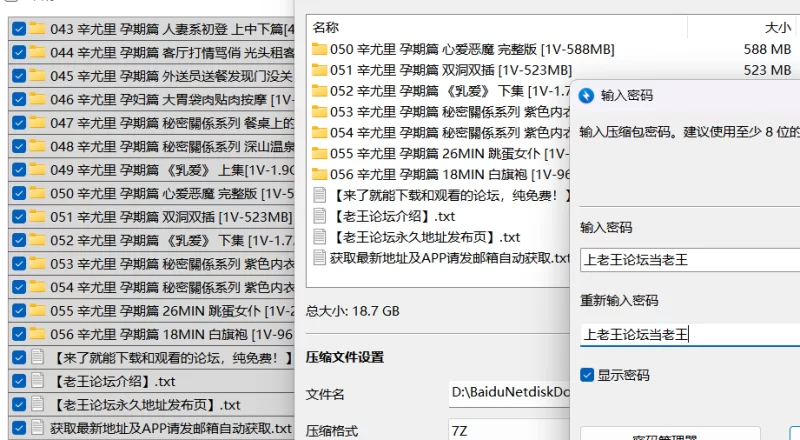Click the folder icon of item 044 in left list

pos(37,52)
